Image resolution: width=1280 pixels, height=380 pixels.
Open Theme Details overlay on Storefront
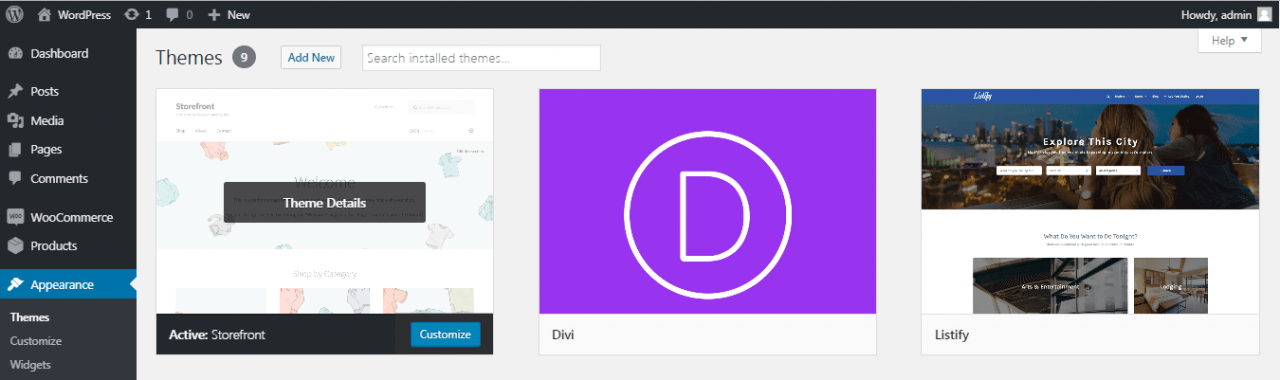click(325, 202)
